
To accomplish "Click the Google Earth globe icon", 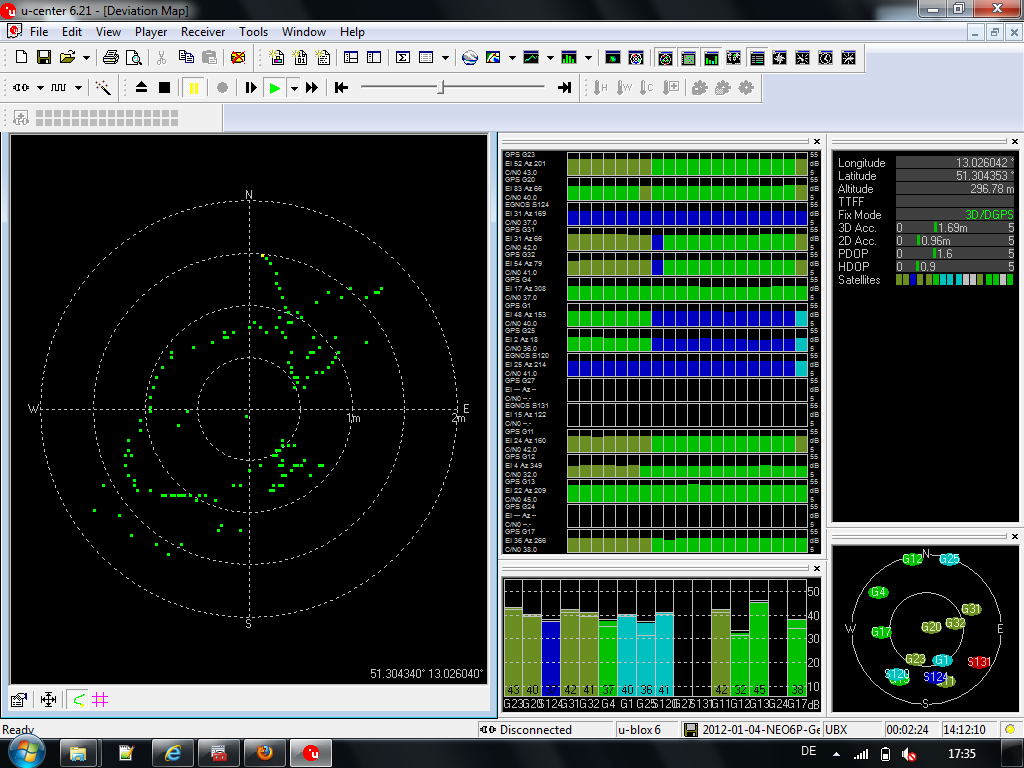I will [470, 57].
